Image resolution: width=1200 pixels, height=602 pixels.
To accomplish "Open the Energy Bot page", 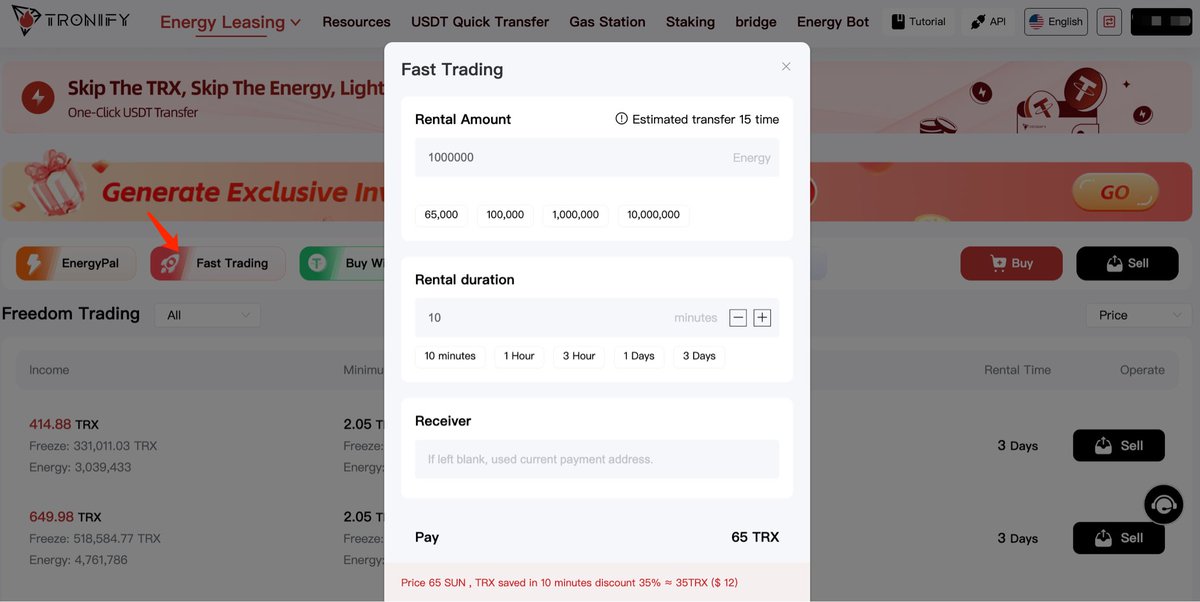I will (833, 21).
